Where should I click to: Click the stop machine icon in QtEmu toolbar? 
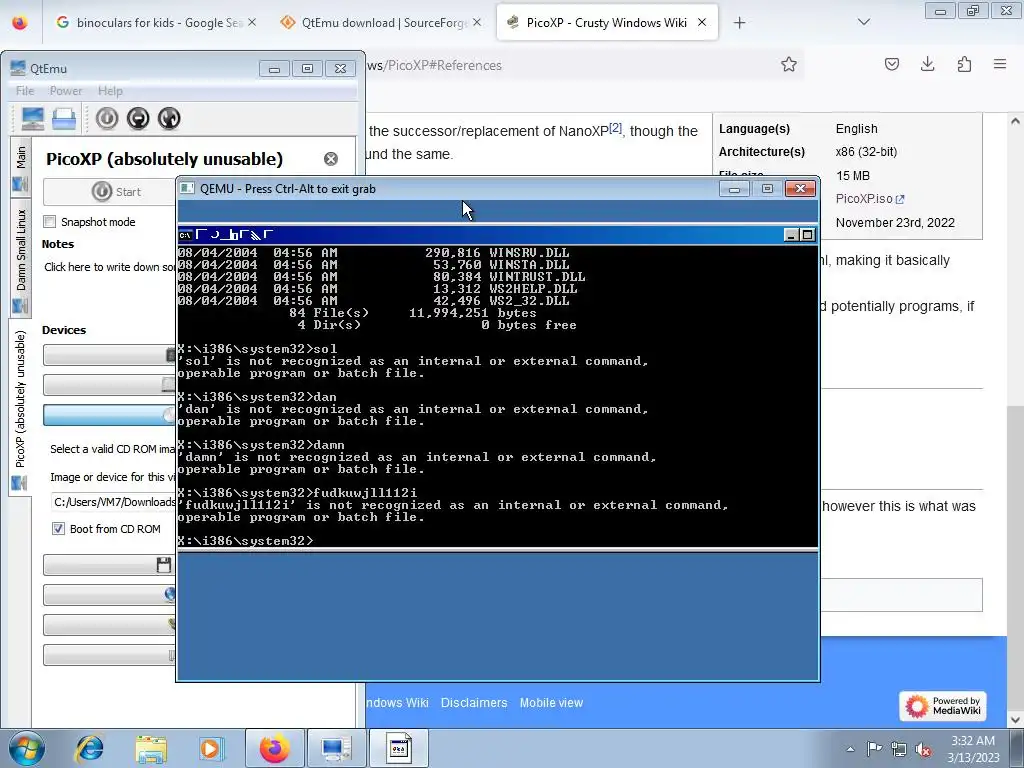point(138,118)
